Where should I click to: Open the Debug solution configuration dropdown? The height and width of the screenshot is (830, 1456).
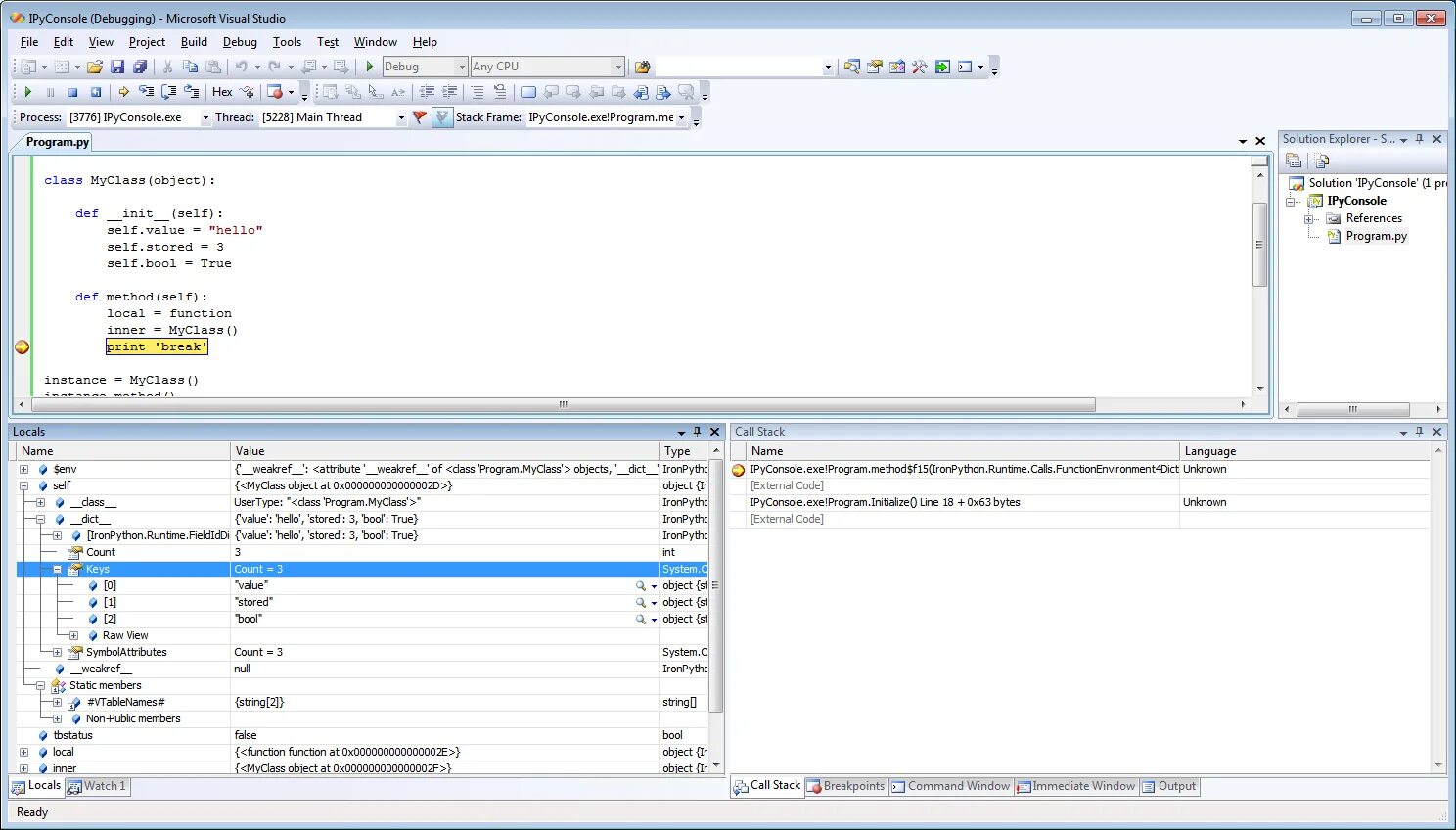[x=462, y=67]
